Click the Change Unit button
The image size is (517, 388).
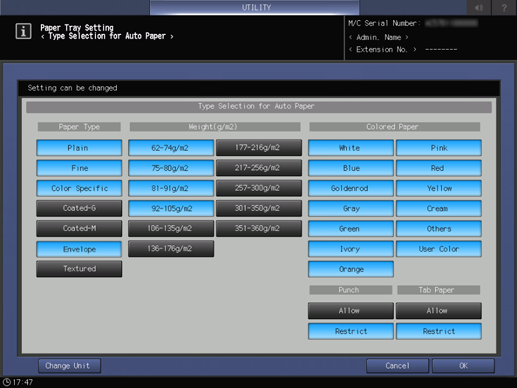pyautogui.click(x=69, y=366)
